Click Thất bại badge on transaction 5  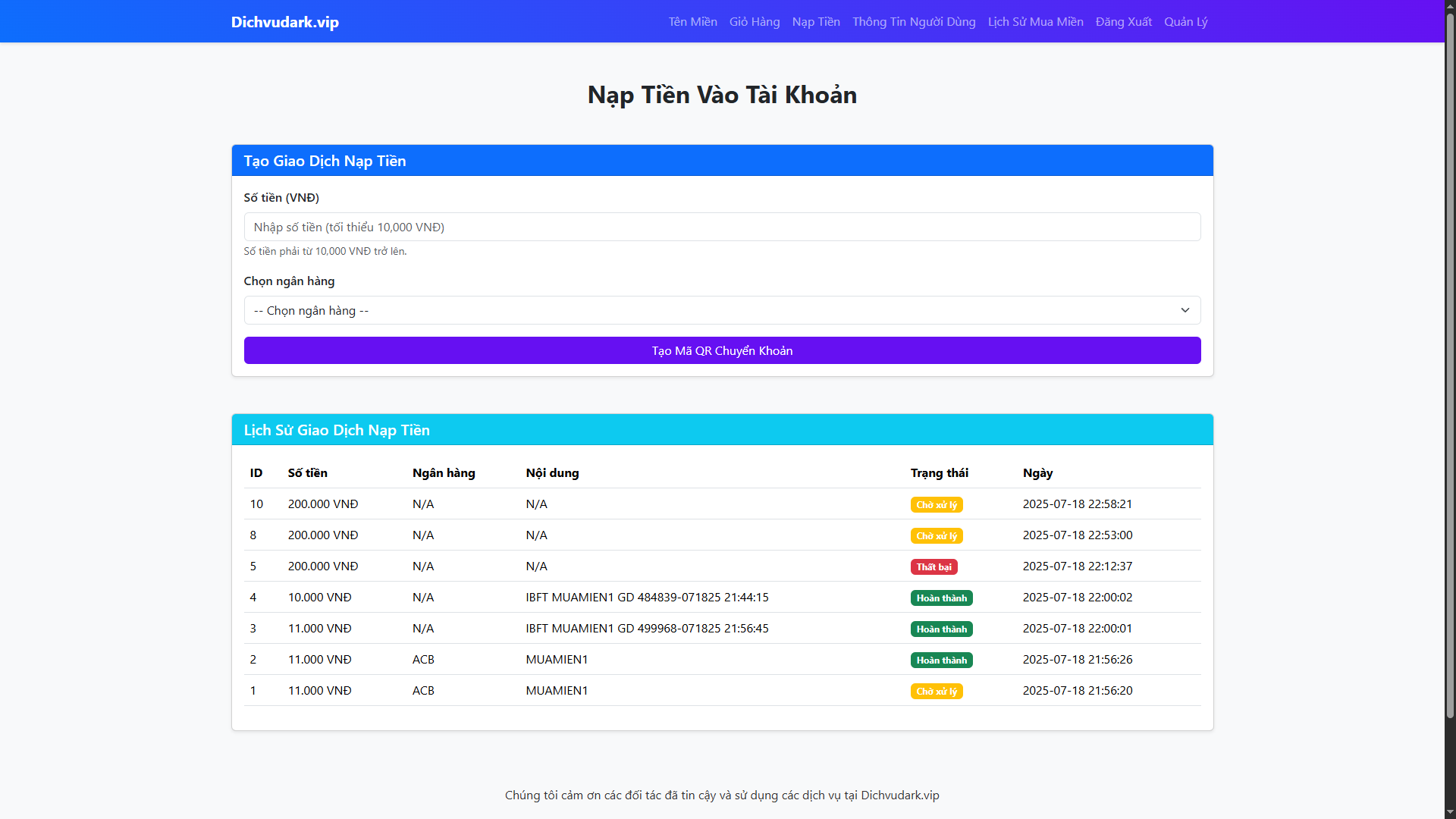click(x=934, y=567)
